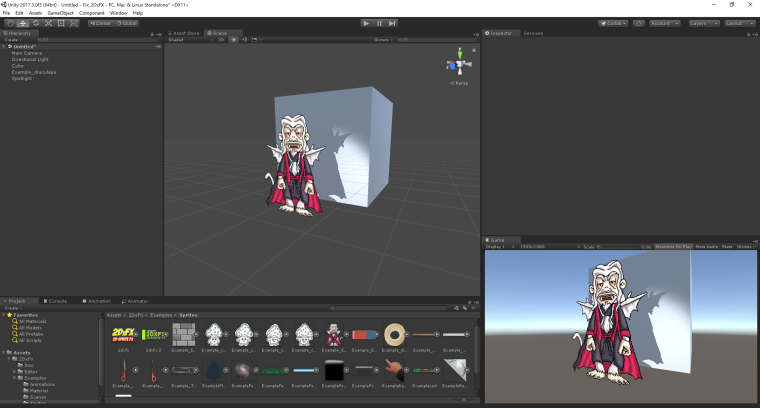This screenshot has width=760, height=408.
Task: Adjust the Game view Scale slider
Action: (x=618, y=247)
